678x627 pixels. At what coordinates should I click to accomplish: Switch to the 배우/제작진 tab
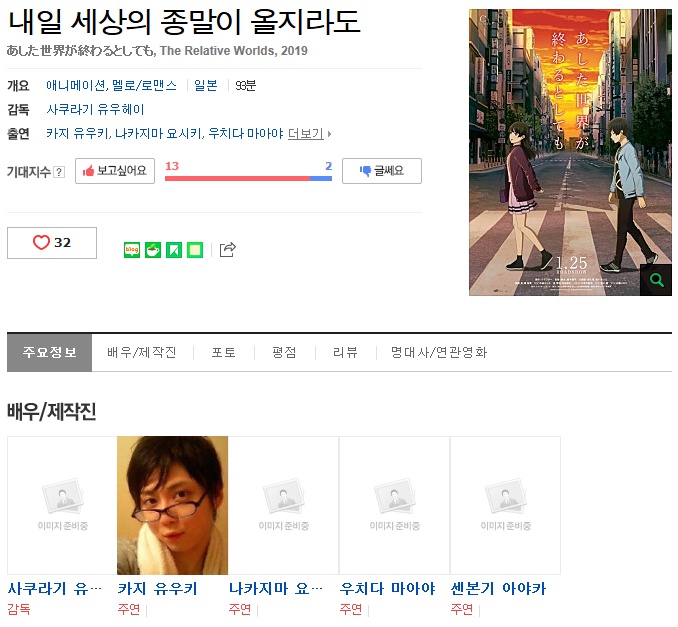(x=142, y=353)
